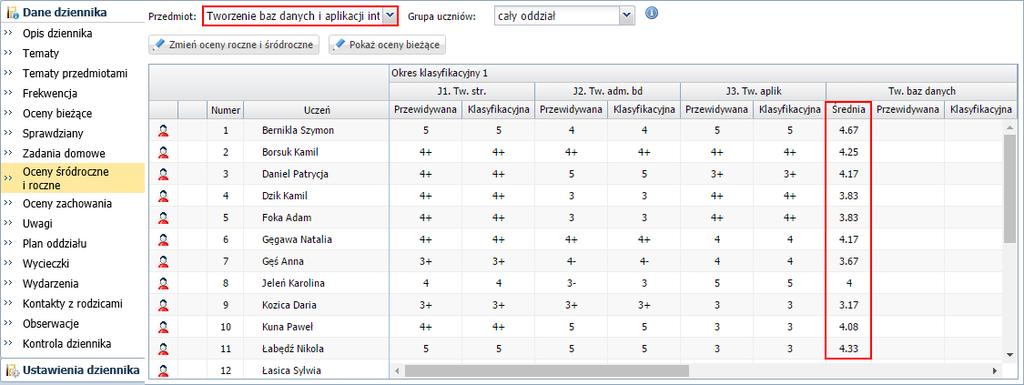Click the vertical scrollbar thumb
Screen dimensions: 1024x385
coord(1010,189)
